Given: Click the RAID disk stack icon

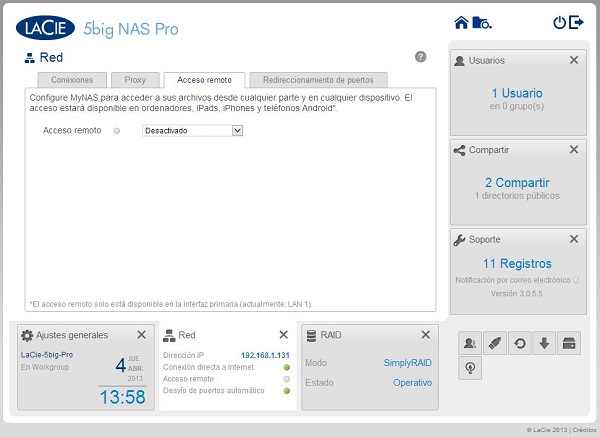Looking at the screenshot, I should pyautogui.click(x=311, y=336).
